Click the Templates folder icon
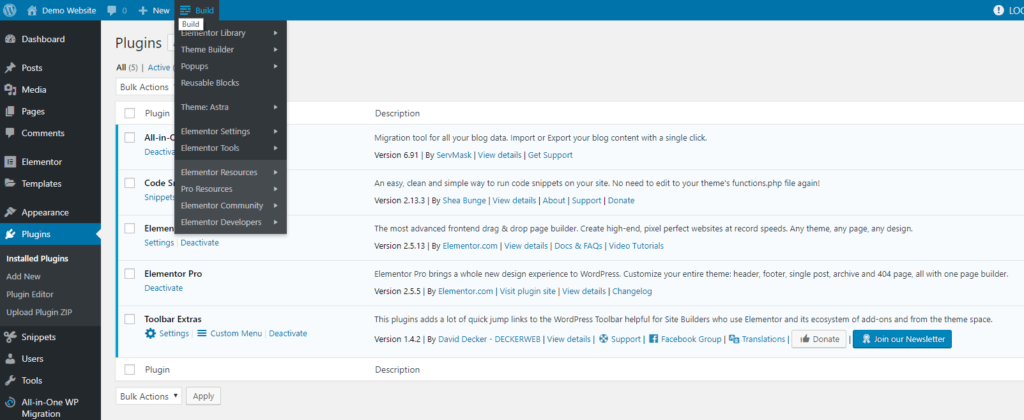 (x=10, y=184)
